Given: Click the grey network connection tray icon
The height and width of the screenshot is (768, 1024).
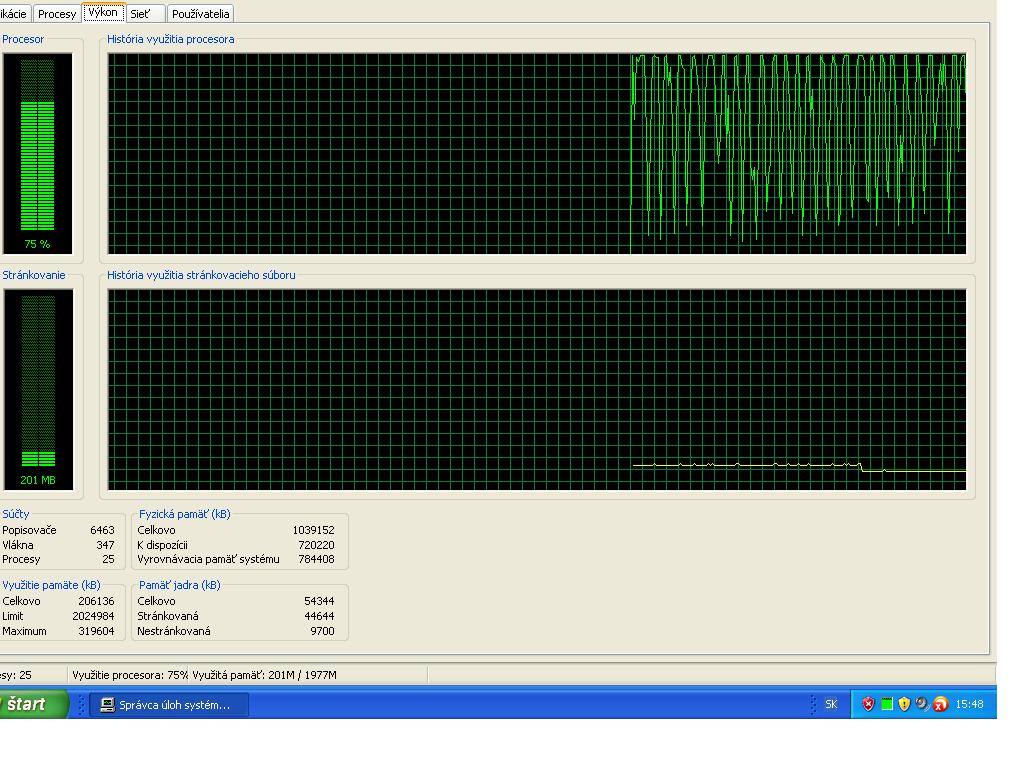Looking at the screenshot, I should coord(922,704).
